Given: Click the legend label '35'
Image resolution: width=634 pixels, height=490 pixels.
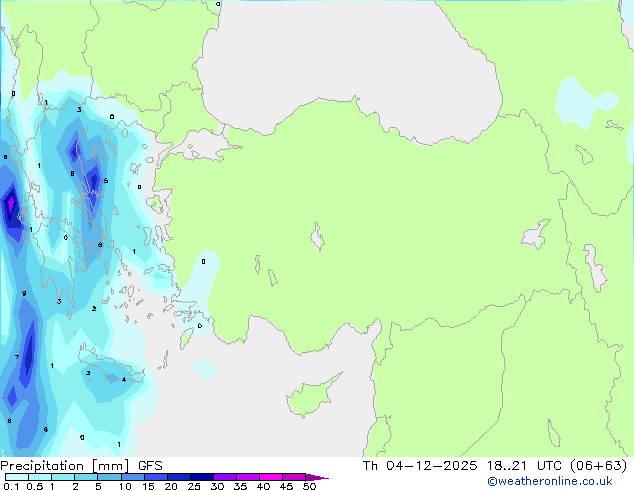Looking at the screenshot, I should 240,486.
